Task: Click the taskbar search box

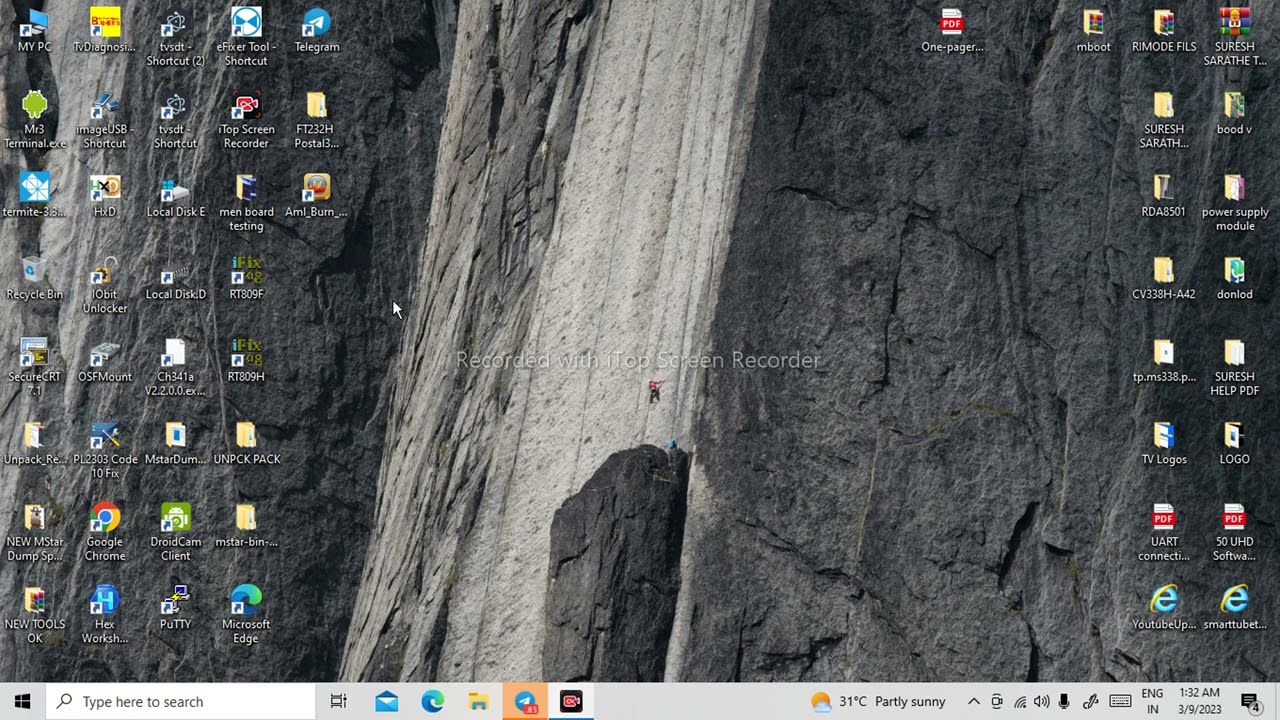Action: pos(182,701)
